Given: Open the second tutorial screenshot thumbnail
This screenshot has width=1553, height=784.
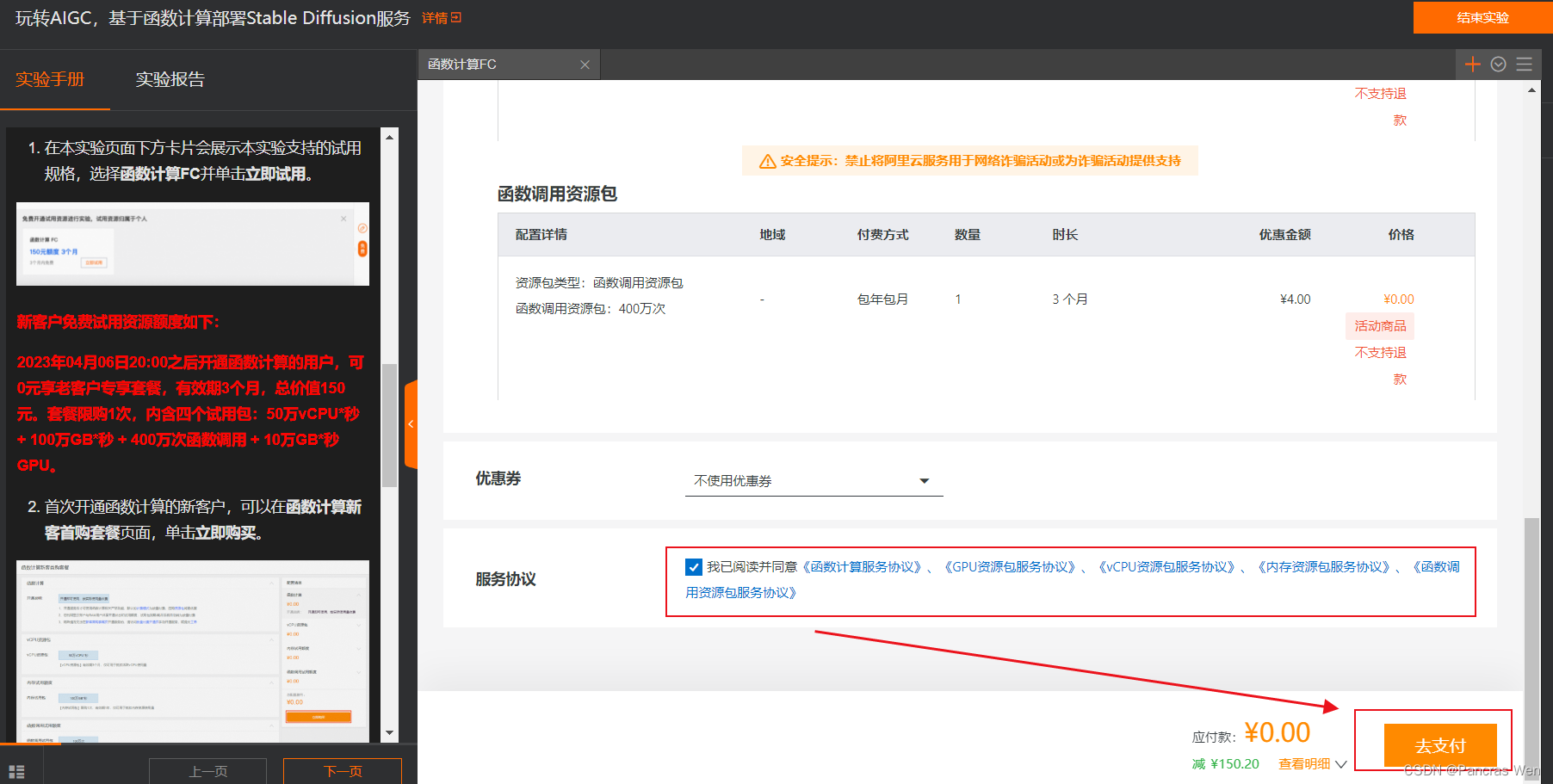Looking at the screenshot, I should click(x=193, y=651).
